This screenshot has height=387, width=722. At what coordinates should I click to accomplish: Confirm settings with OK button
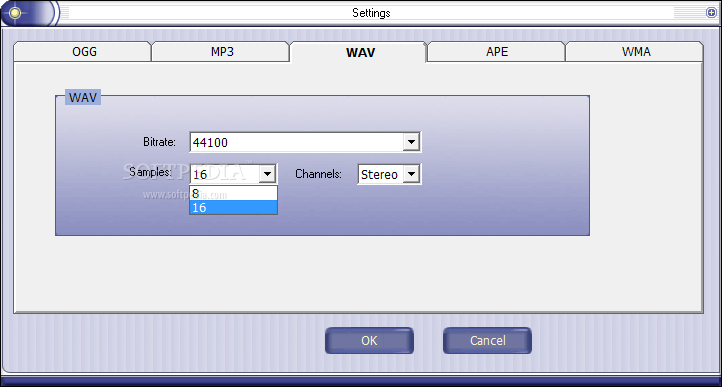tap(369, 340)
